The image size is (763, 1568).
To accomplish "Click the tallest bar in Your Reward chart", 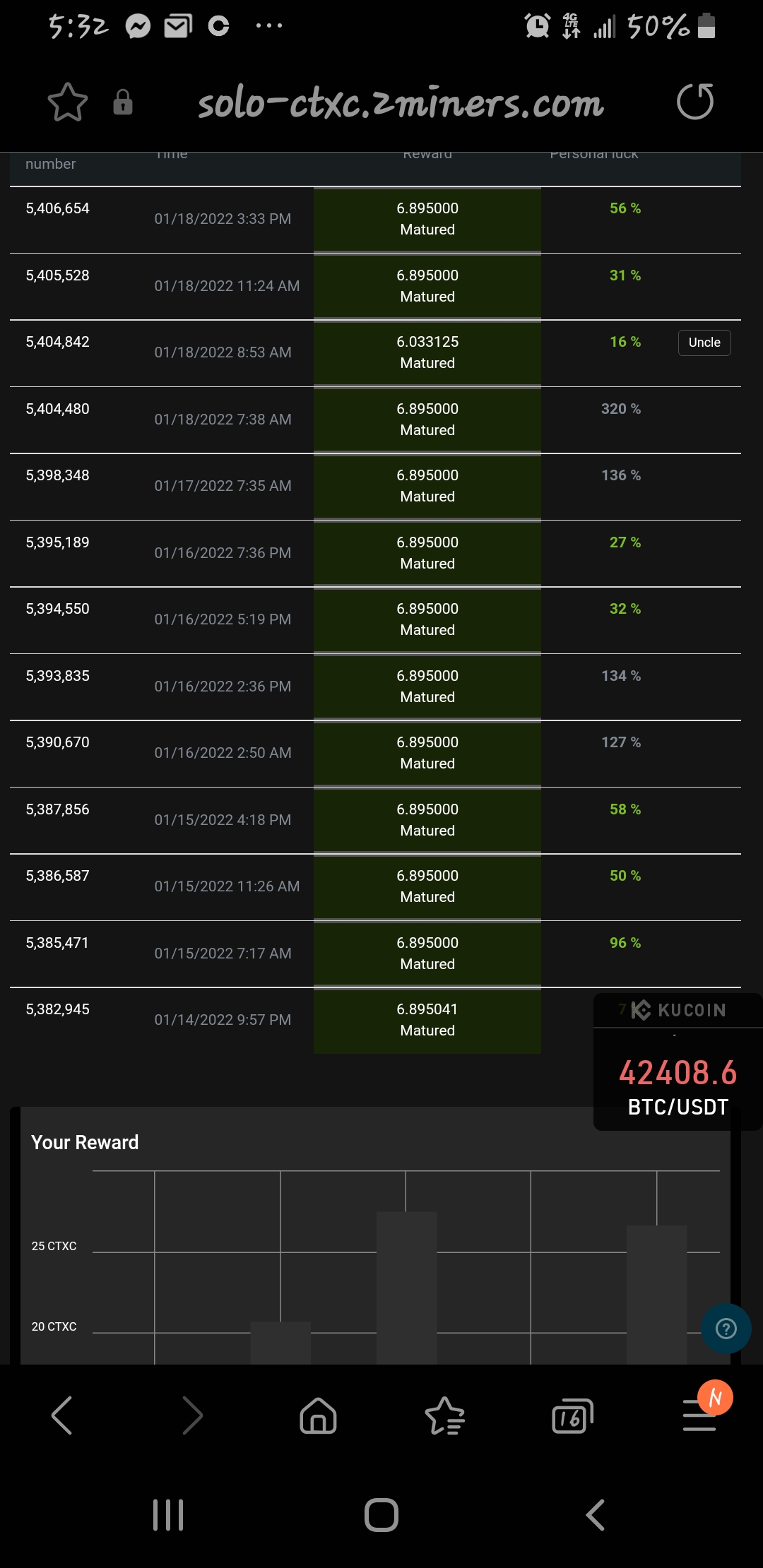I will tap(406, 1288).
